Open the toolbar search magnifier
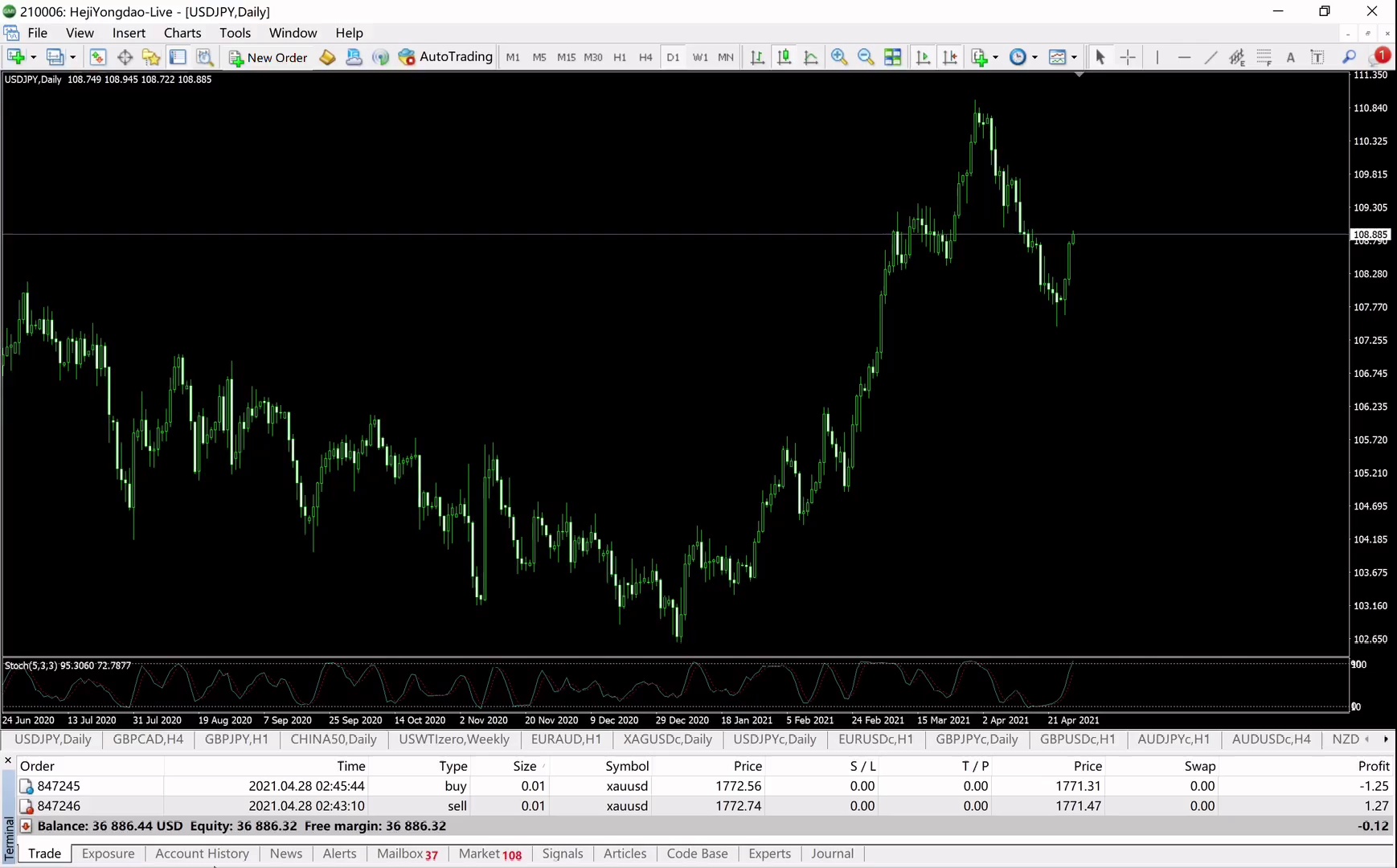1397x868 pixels. coord(1349,57)
